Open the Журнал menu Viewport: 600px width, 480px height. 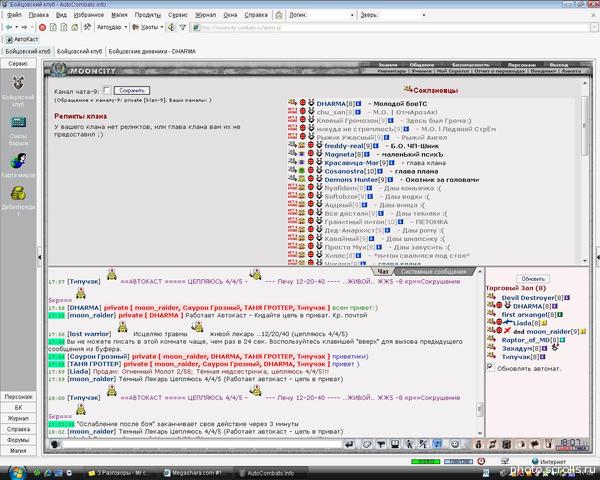(206, 15)
